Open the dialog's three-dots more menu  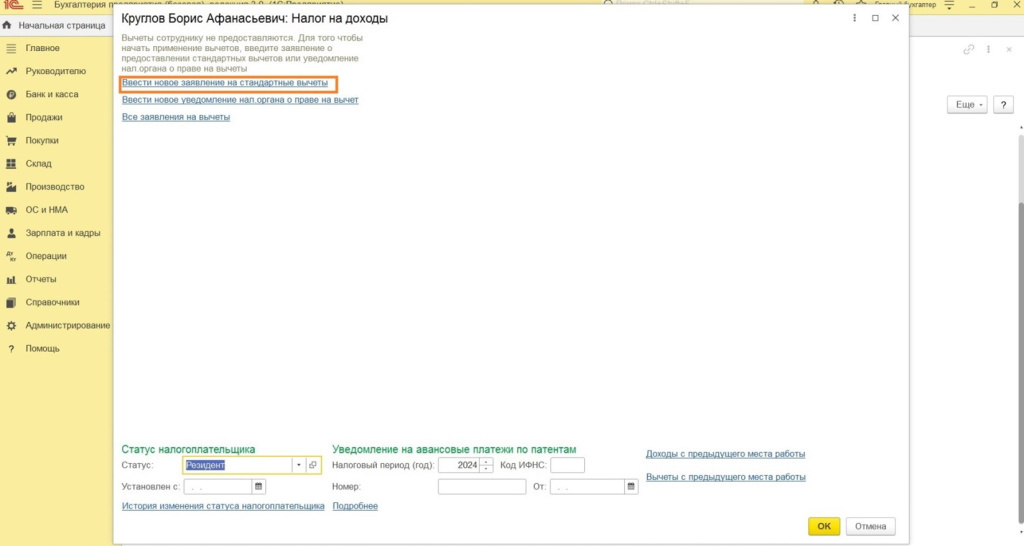854,18
